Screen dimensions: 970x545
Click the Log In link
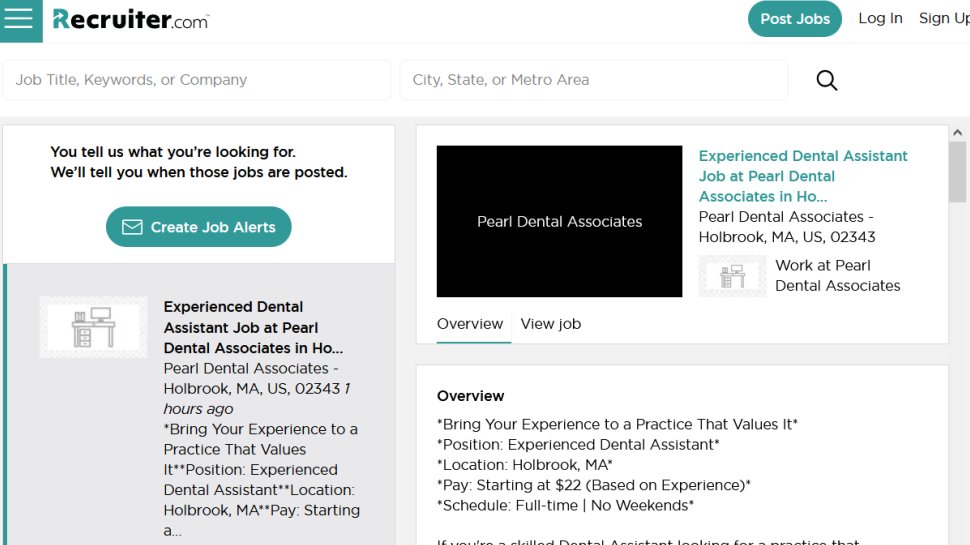880,19
